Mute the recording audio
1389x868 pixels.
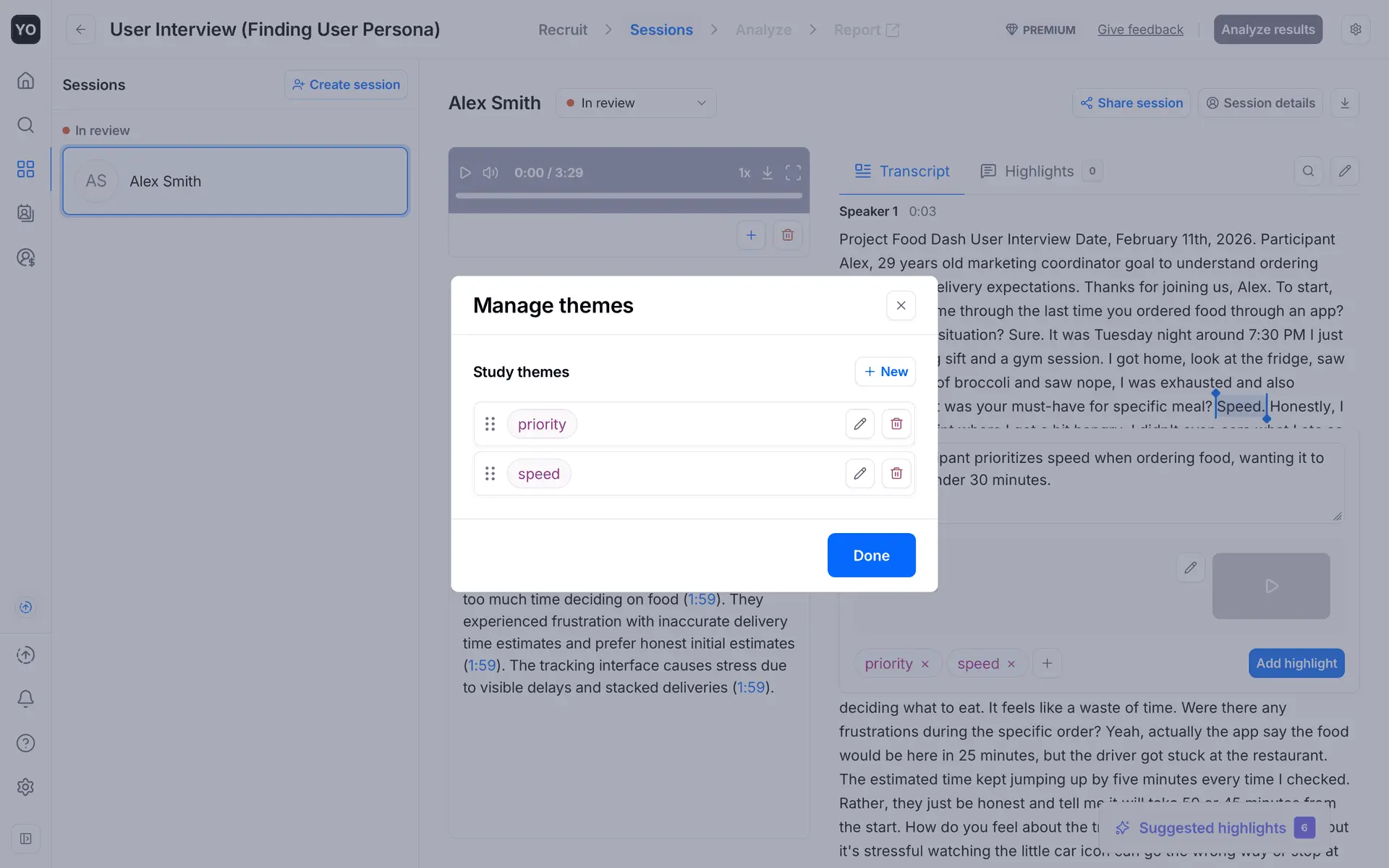tap(490, 173)
